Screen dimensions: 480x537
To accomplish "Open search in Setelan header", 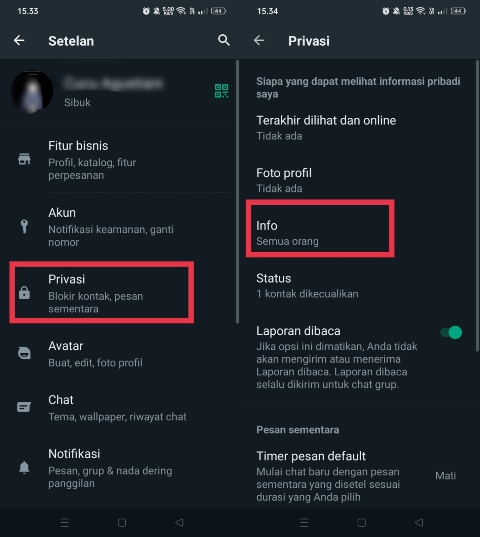I will tap(224, 40).
